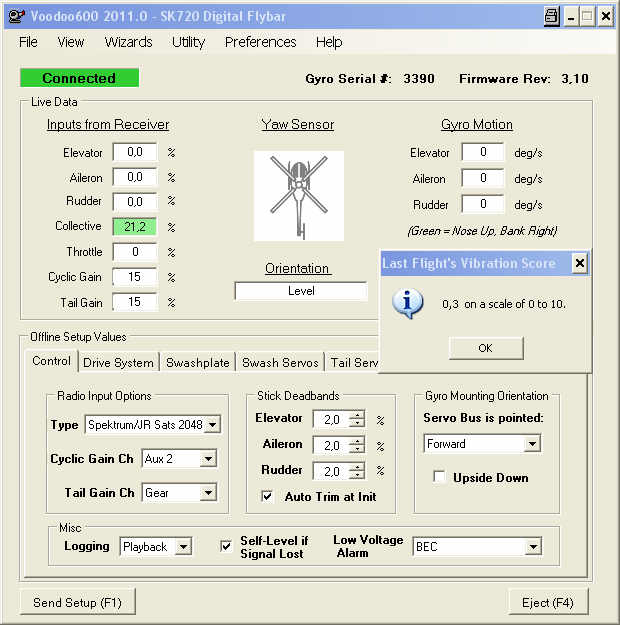Increase the Elevator deadband value
The width and height of the screenshot is (620, 625).
tap(357, 415)
